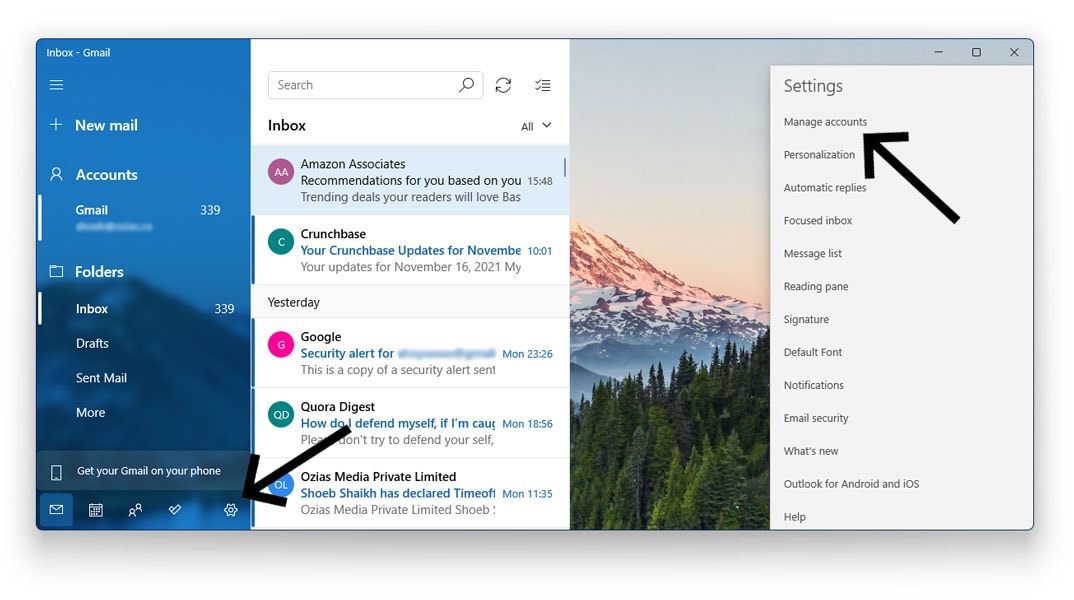Viewport: 1074px width, 600px height.
Task: Open the Calendar icon
Action: point(96,510)
